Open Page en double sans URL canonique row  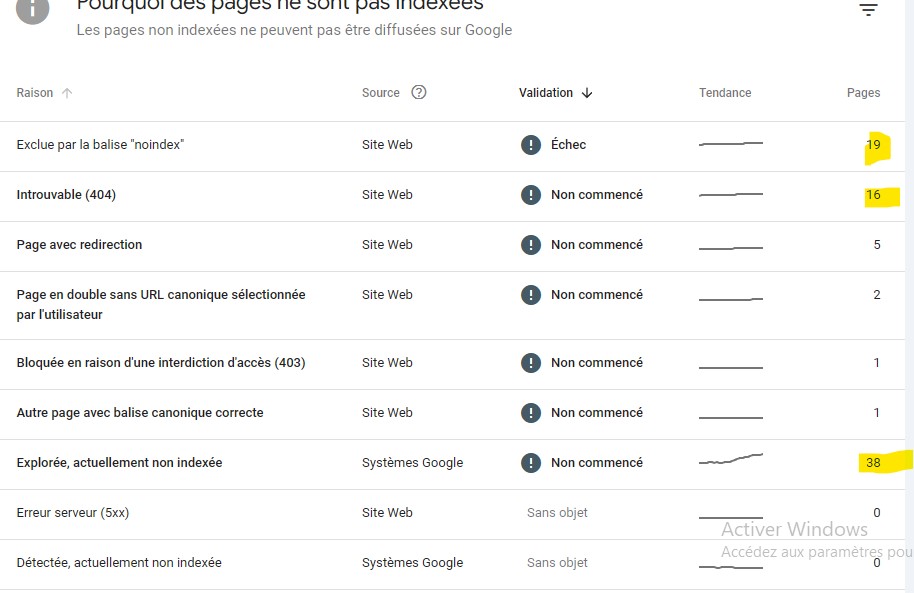(452, 305)
